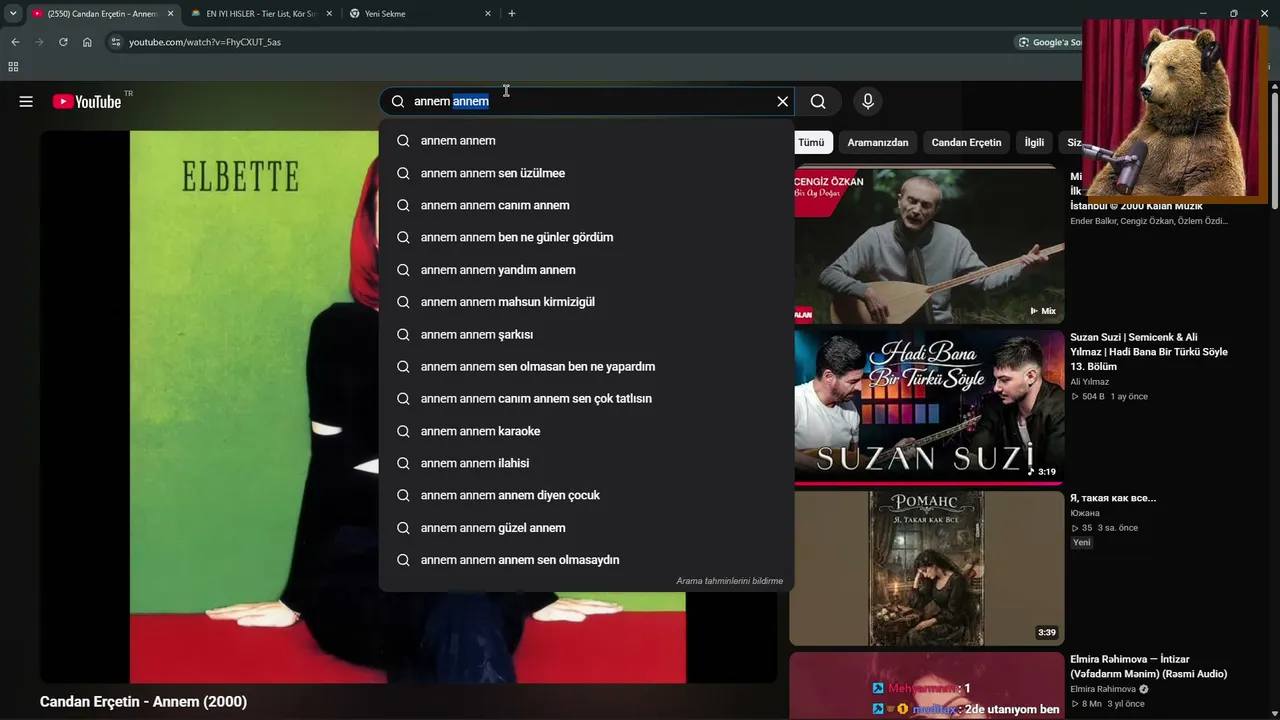Viewport: 1280px width, 720px height.
Task: Select suggestion 'annem annem ben ne günler gördüm'
Action: click(x=586, y=237)
